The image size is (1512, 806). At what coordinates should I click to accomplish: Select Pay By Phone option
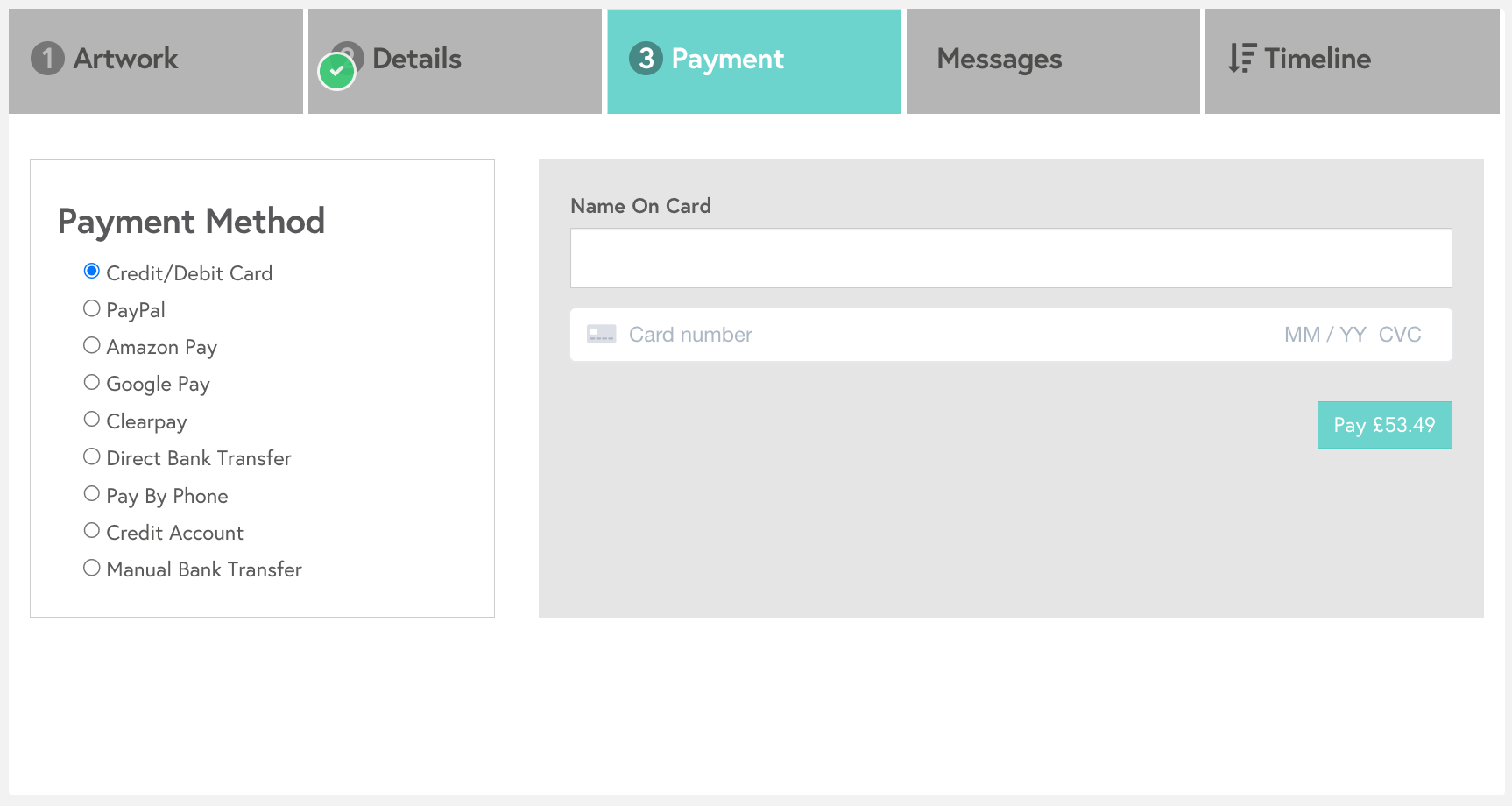tap(92, 494)
